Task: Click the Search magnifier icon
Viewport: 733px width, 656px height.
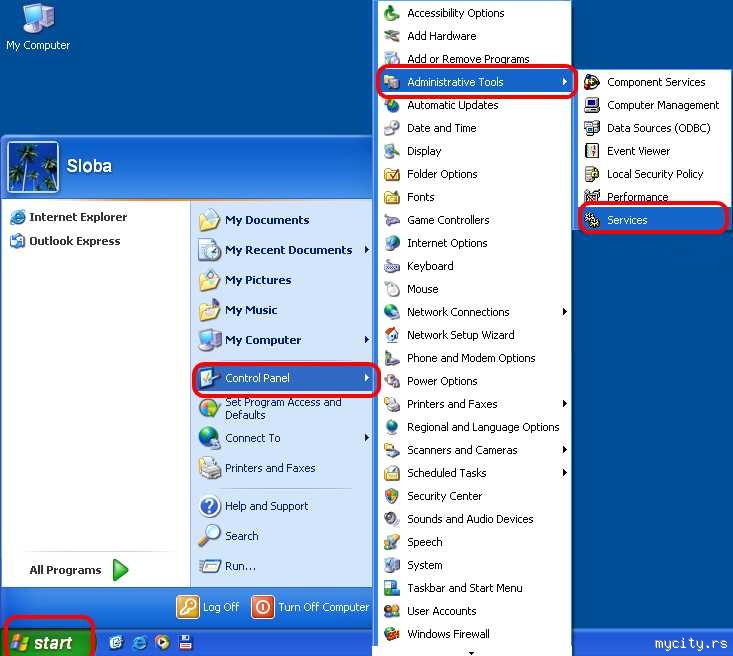Action: pos(209,536)
